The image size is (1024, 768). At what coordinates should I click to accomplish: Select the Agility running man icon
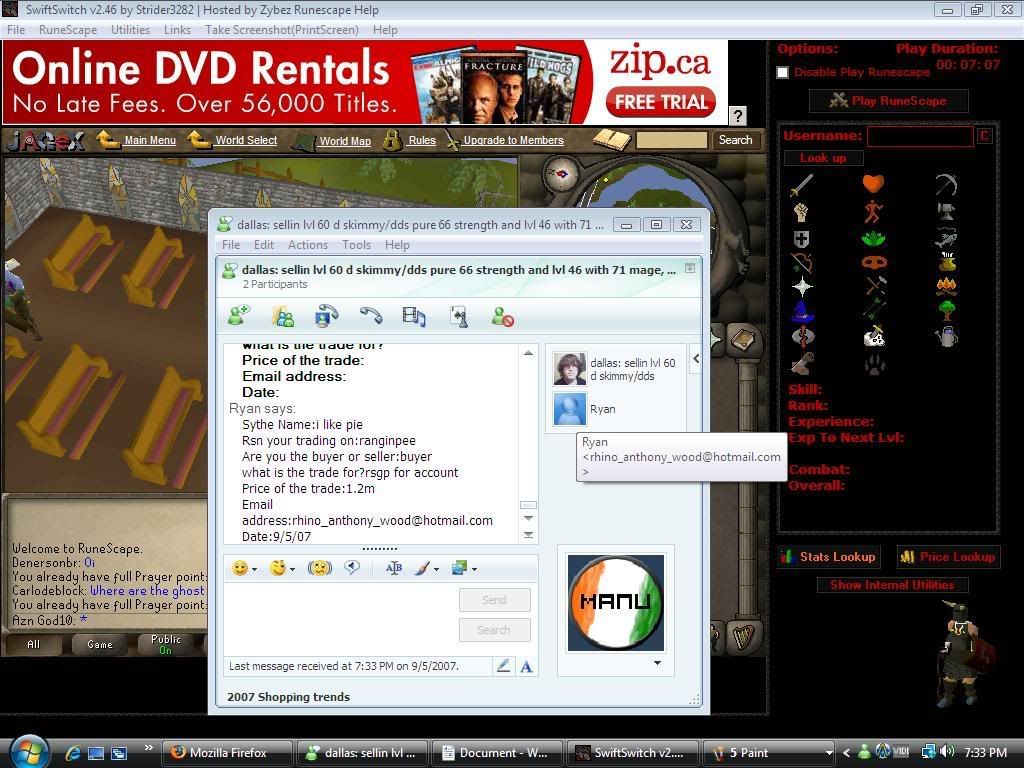(873, 212)
